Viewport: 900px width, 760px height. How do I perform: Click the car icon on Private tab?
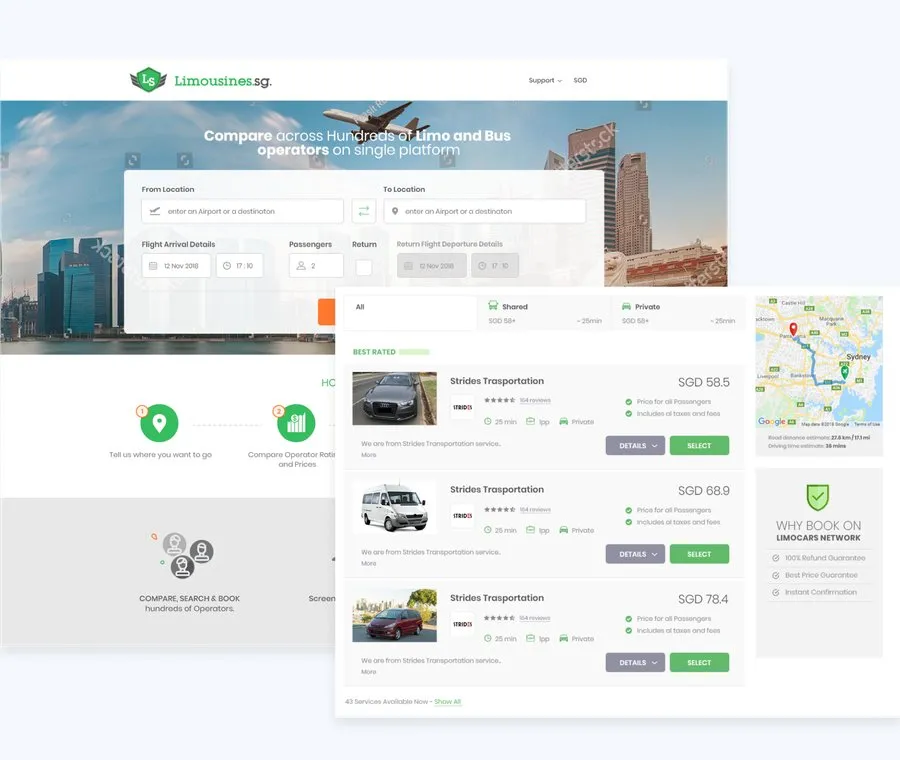point(626,307)
